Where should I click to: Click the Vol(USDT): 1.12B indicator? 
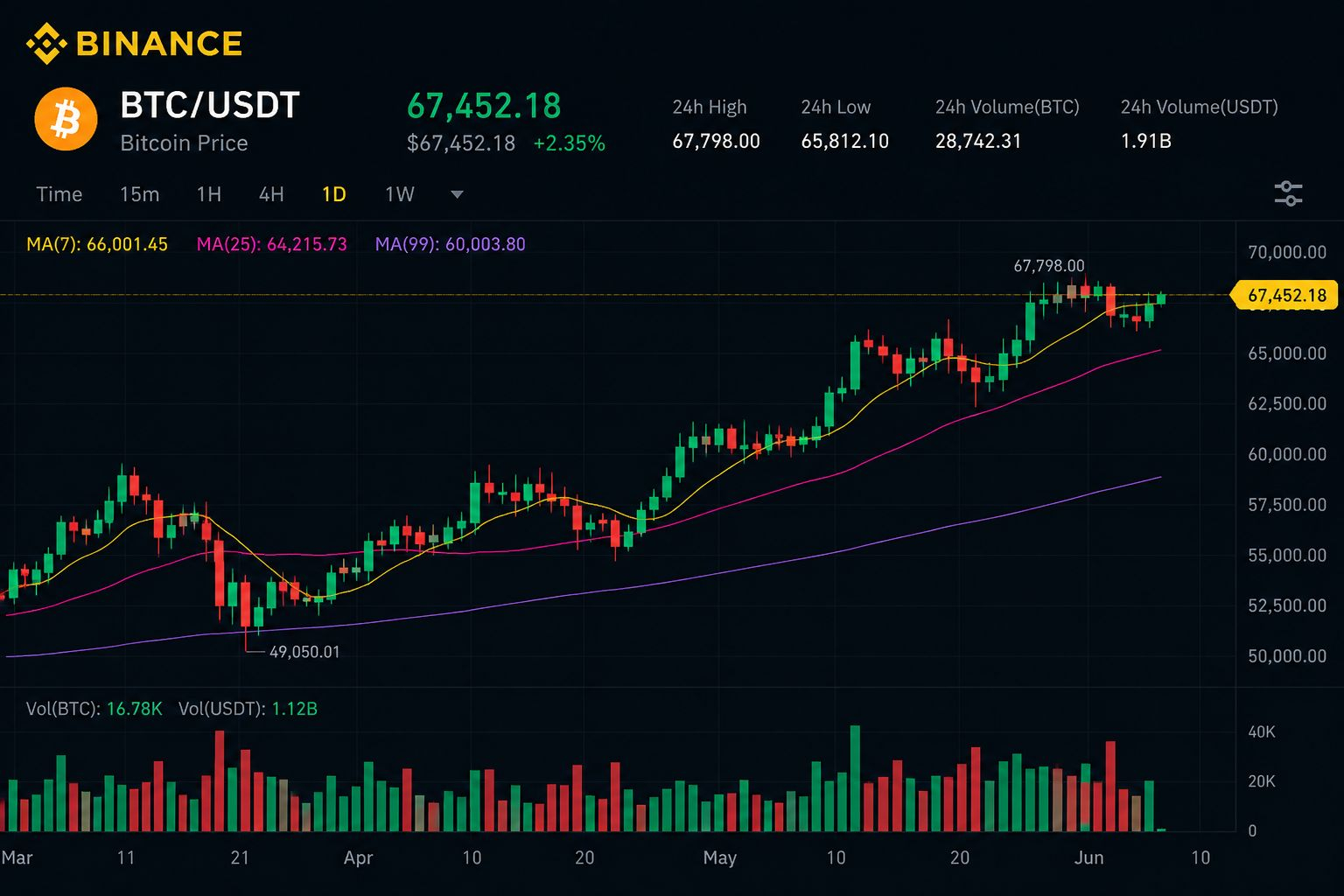[x=248, y=709]
